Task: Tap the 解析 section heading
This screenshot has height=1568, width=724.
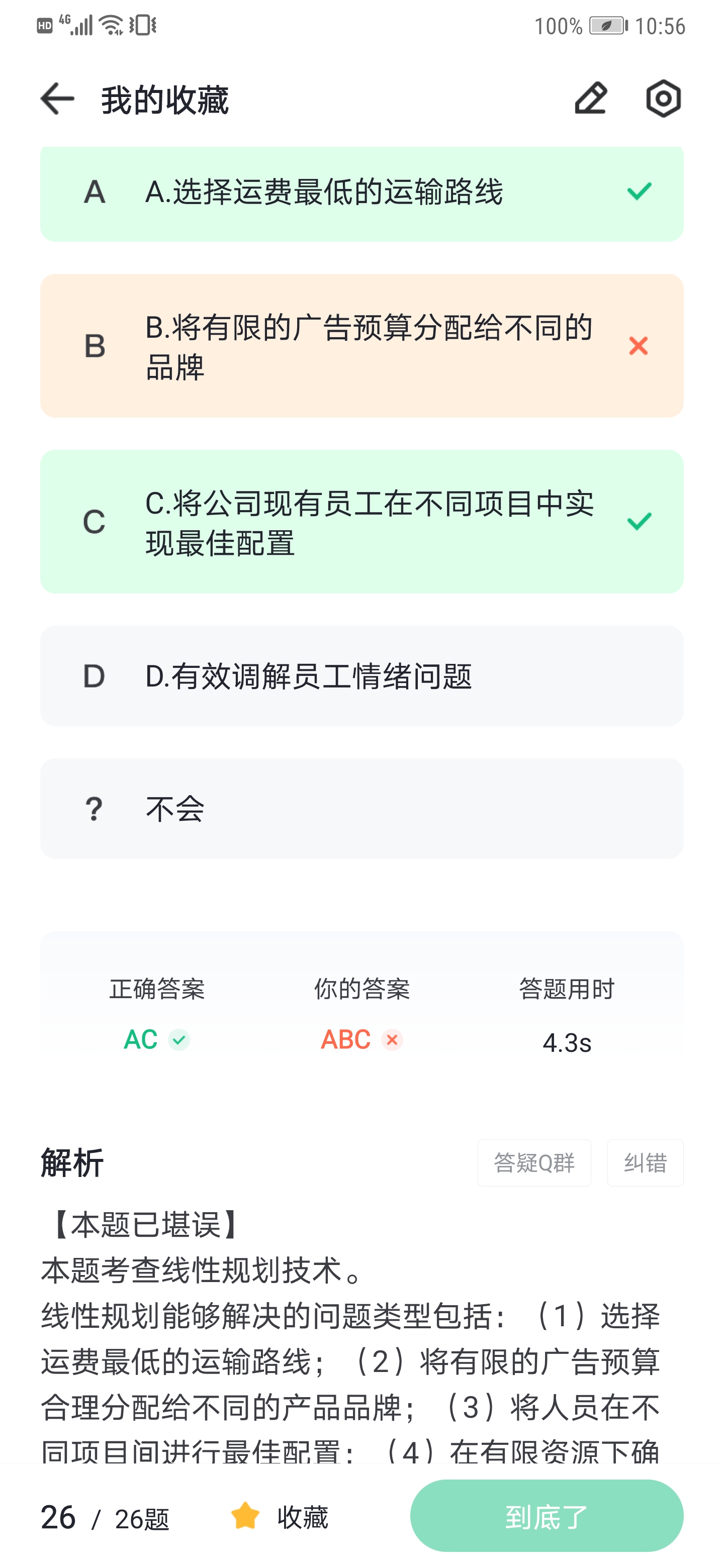Action: [72, 1162]
